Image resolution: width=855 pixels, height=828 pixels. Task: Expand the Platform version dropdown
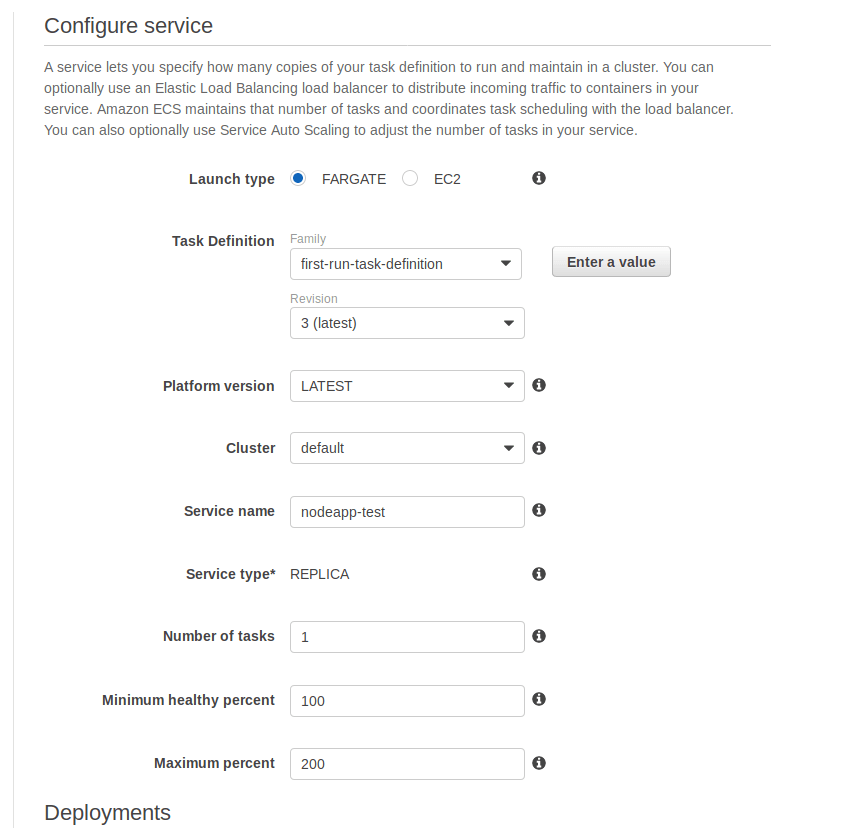407,386
